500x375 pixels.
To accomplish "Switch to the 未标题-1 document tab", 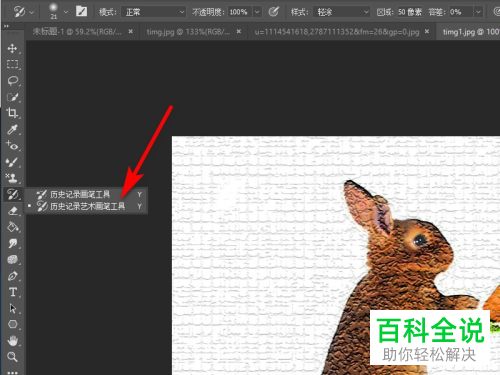I will tap(77, 31).
